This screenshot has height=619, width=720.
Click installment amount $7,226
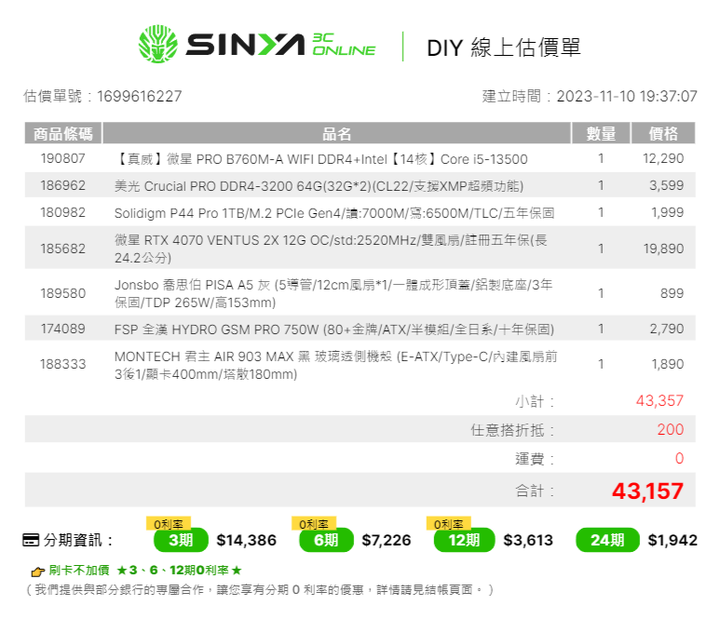[x=386, y=540]
